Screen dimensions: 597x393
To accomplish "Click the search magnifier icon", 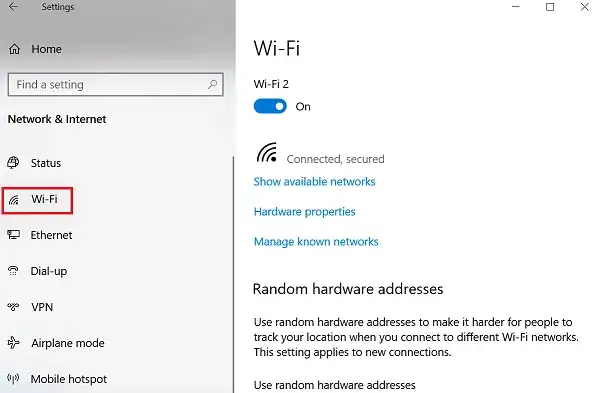I will tap(212, 84).
